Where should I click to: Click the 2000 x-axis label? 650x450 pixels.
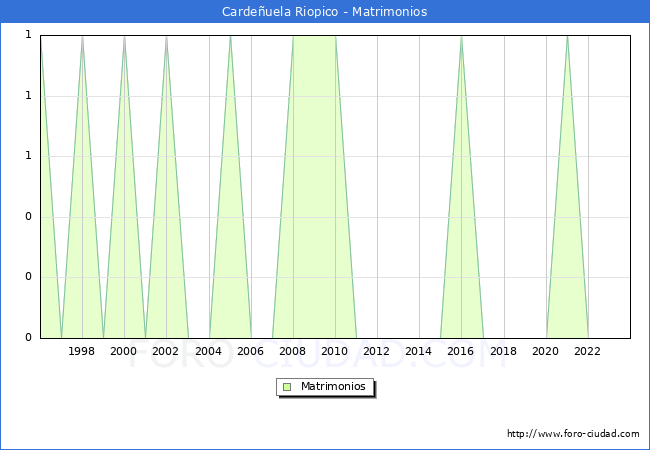click(x=123, y=351)
